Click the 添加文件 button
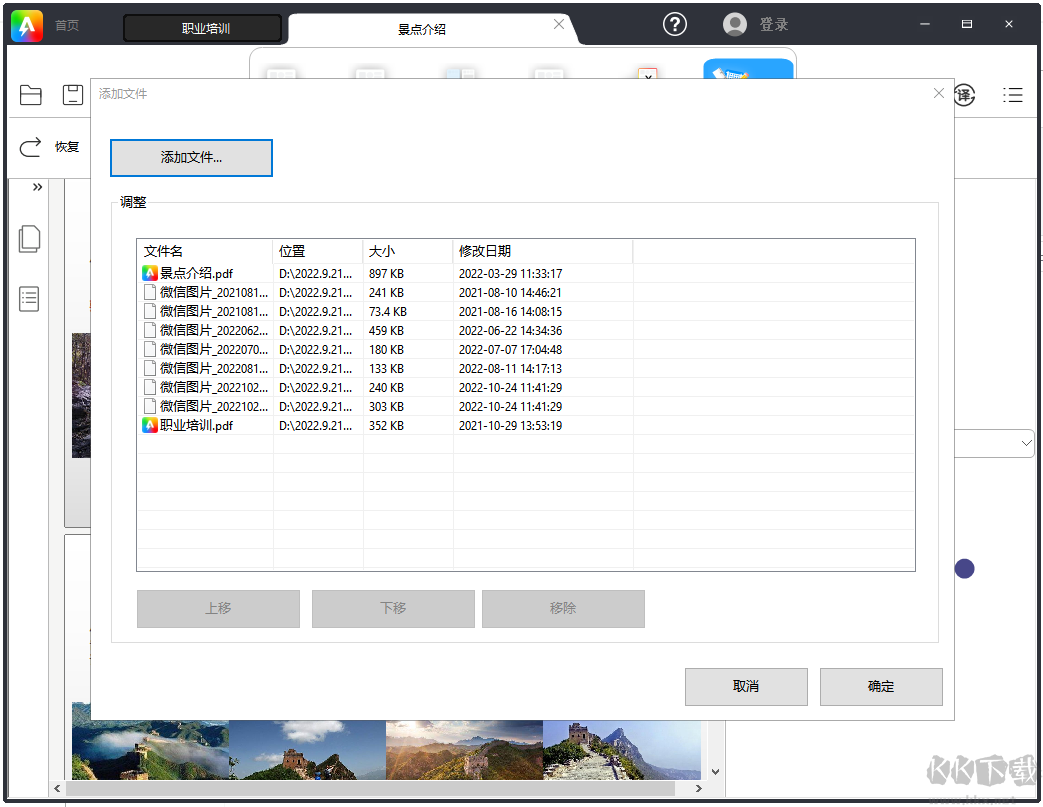Image resolution: width=1043 pixels, height=807 pixels. [x=191, y=157]
